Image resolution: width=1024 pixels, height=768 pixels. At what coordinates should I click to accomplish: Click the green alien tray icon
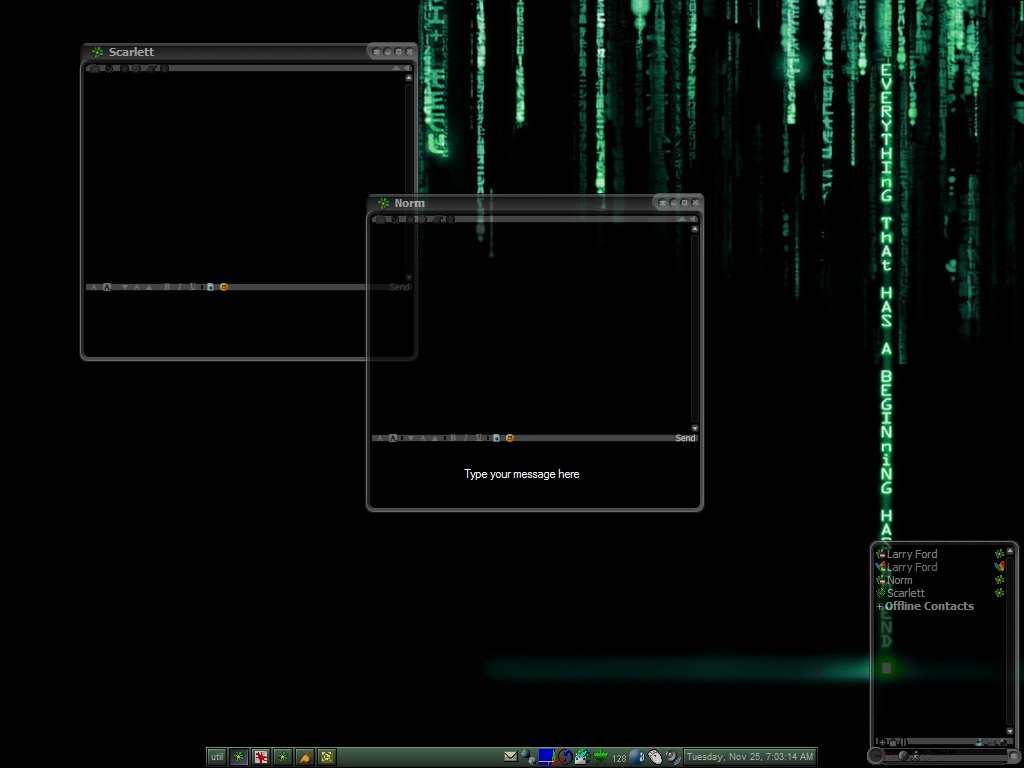(x=601, y=757)
